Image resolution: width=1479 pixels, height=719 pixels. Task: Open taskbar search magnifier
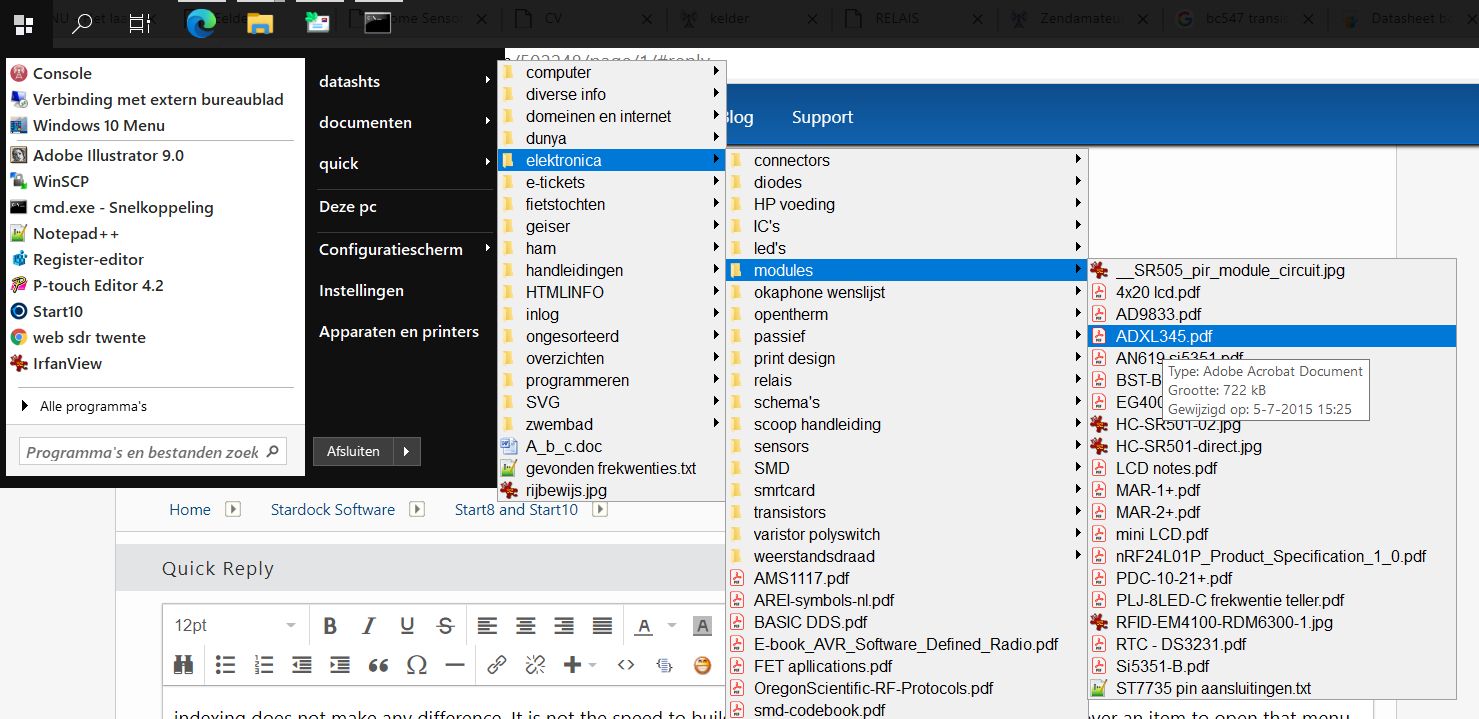coord(82,24)
